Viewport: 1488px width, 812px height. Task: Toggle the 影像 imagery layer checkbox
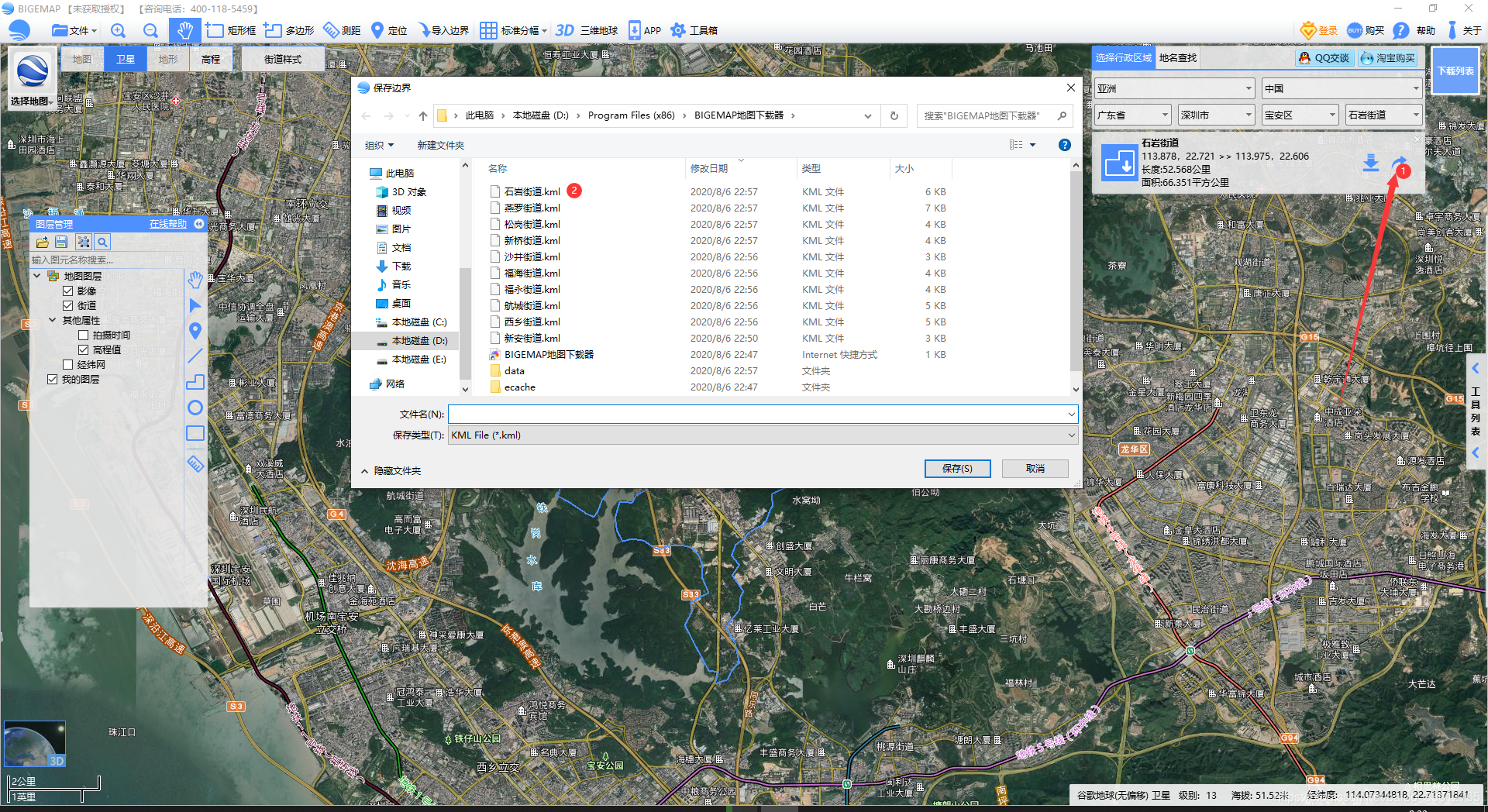68,291
